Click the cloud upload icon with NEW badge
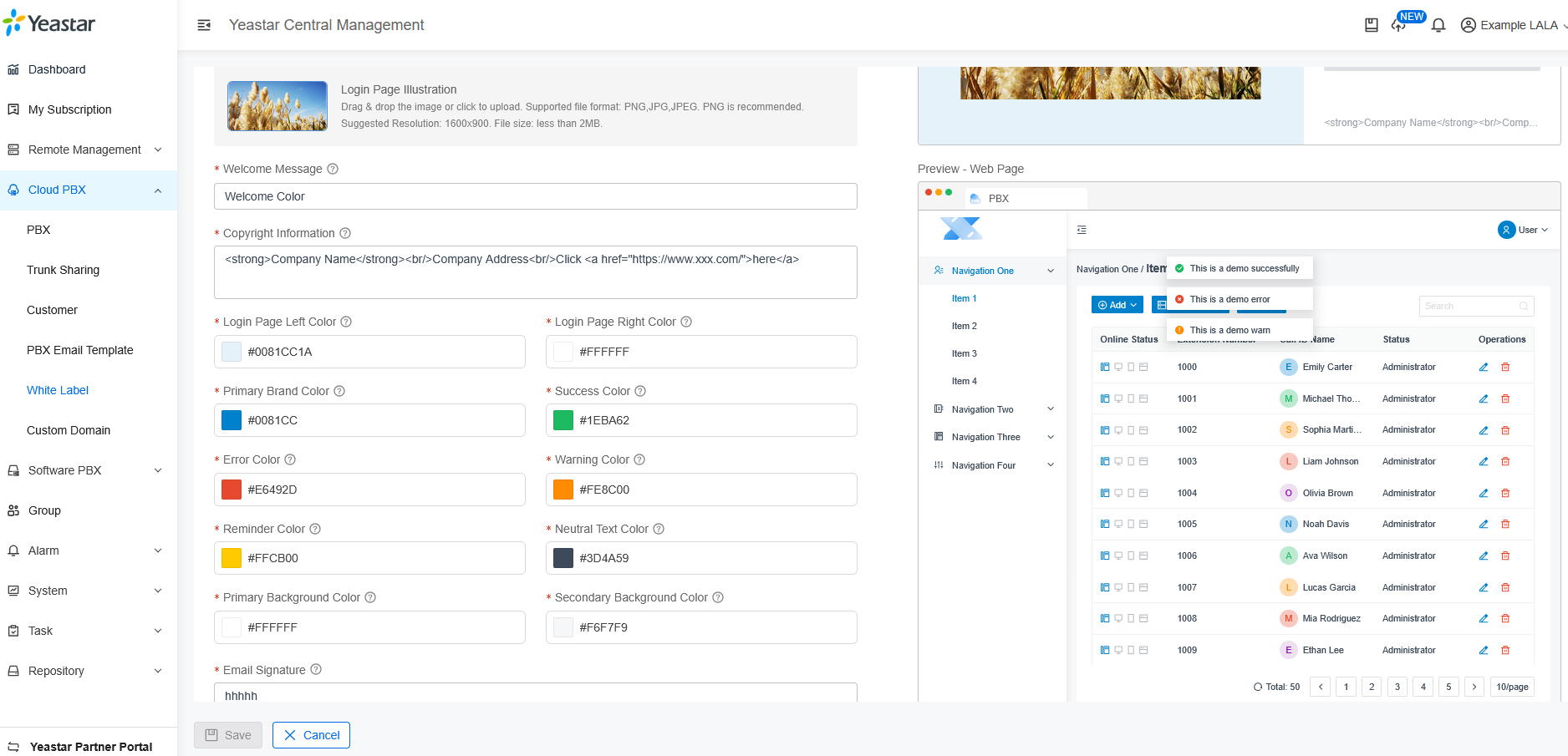 click(1399, 25)
